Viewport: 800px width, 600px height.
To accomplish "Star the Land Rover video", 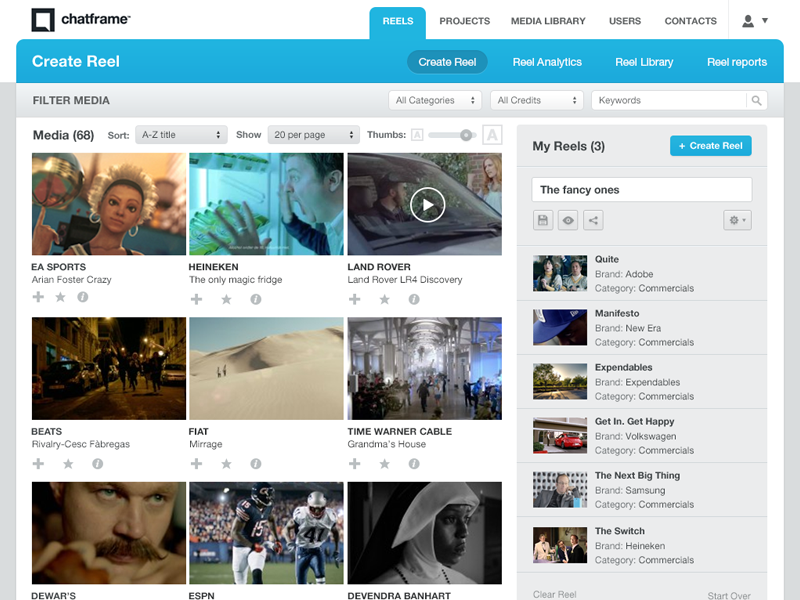I will pos(385,299).
